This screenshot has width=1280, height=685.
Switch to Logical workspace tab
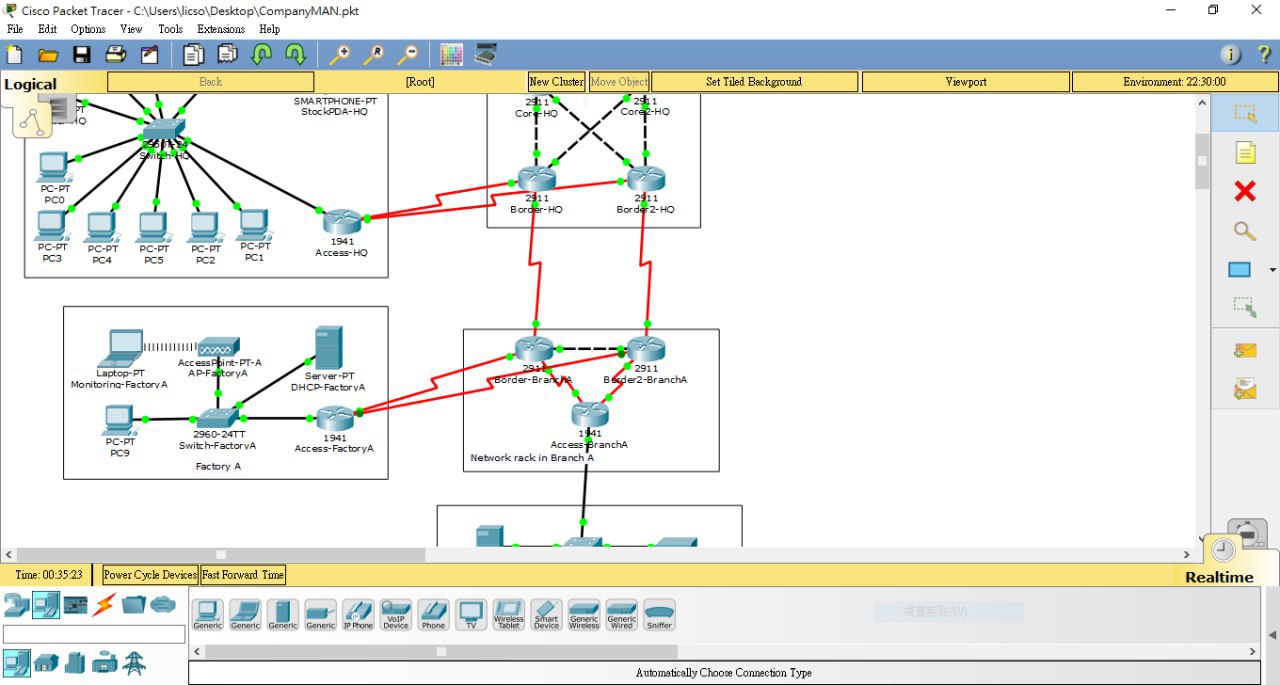point(31,84)
